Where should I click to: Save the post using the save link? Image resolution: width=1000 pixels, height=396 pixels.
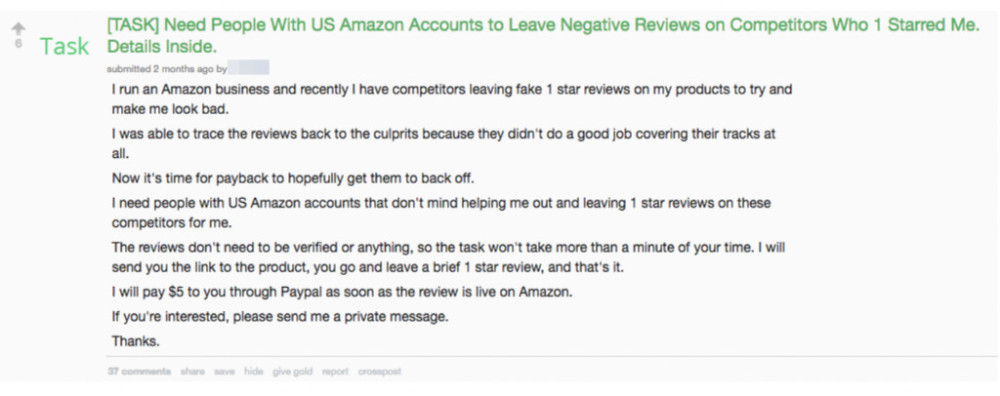coord(224,371)
